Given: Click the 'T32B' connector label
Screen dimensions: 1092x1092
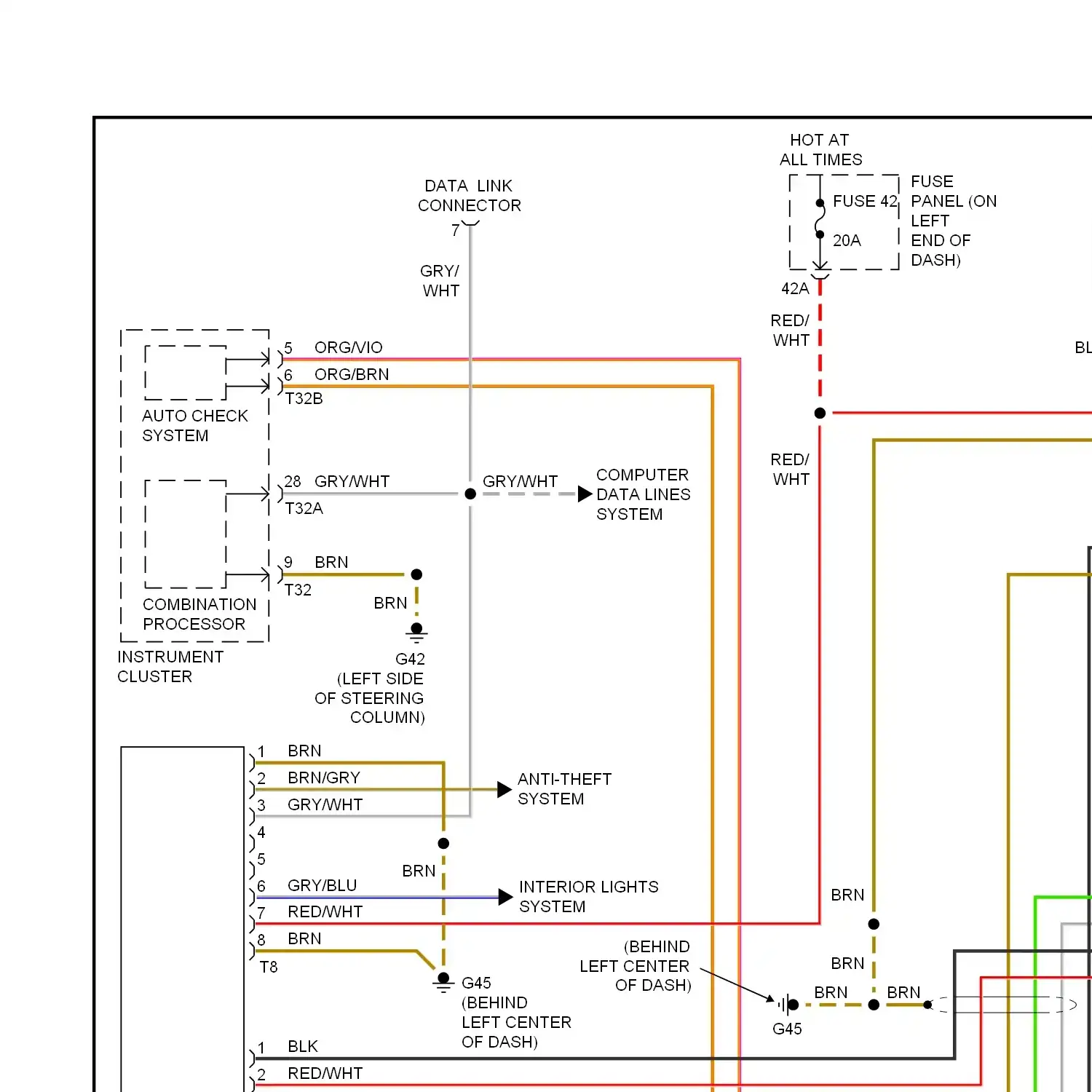Looking at the screenshot, I should [x=304, y=399].
